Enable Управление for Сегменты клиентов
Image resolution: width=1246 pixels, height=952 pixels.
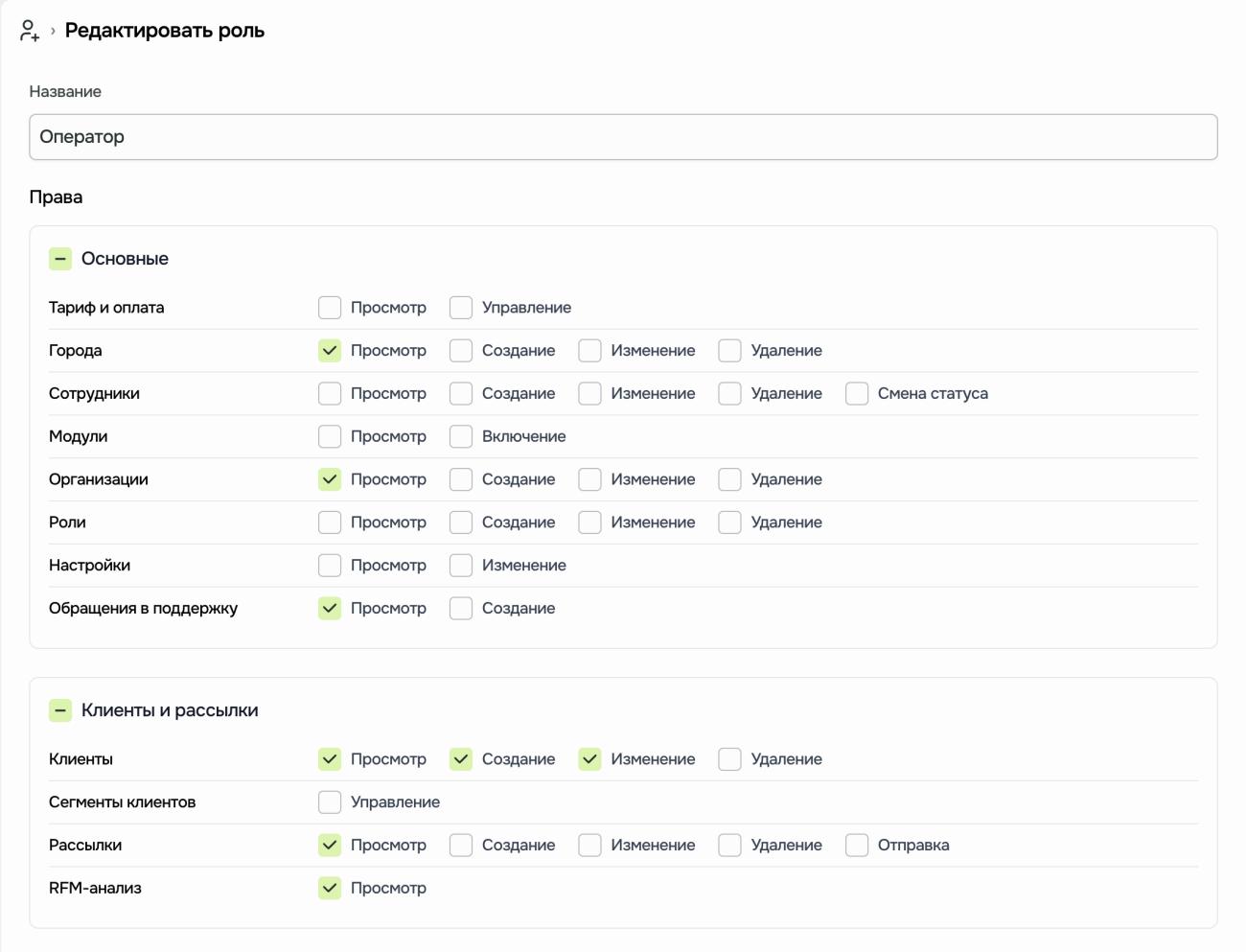tap(330, 802)
